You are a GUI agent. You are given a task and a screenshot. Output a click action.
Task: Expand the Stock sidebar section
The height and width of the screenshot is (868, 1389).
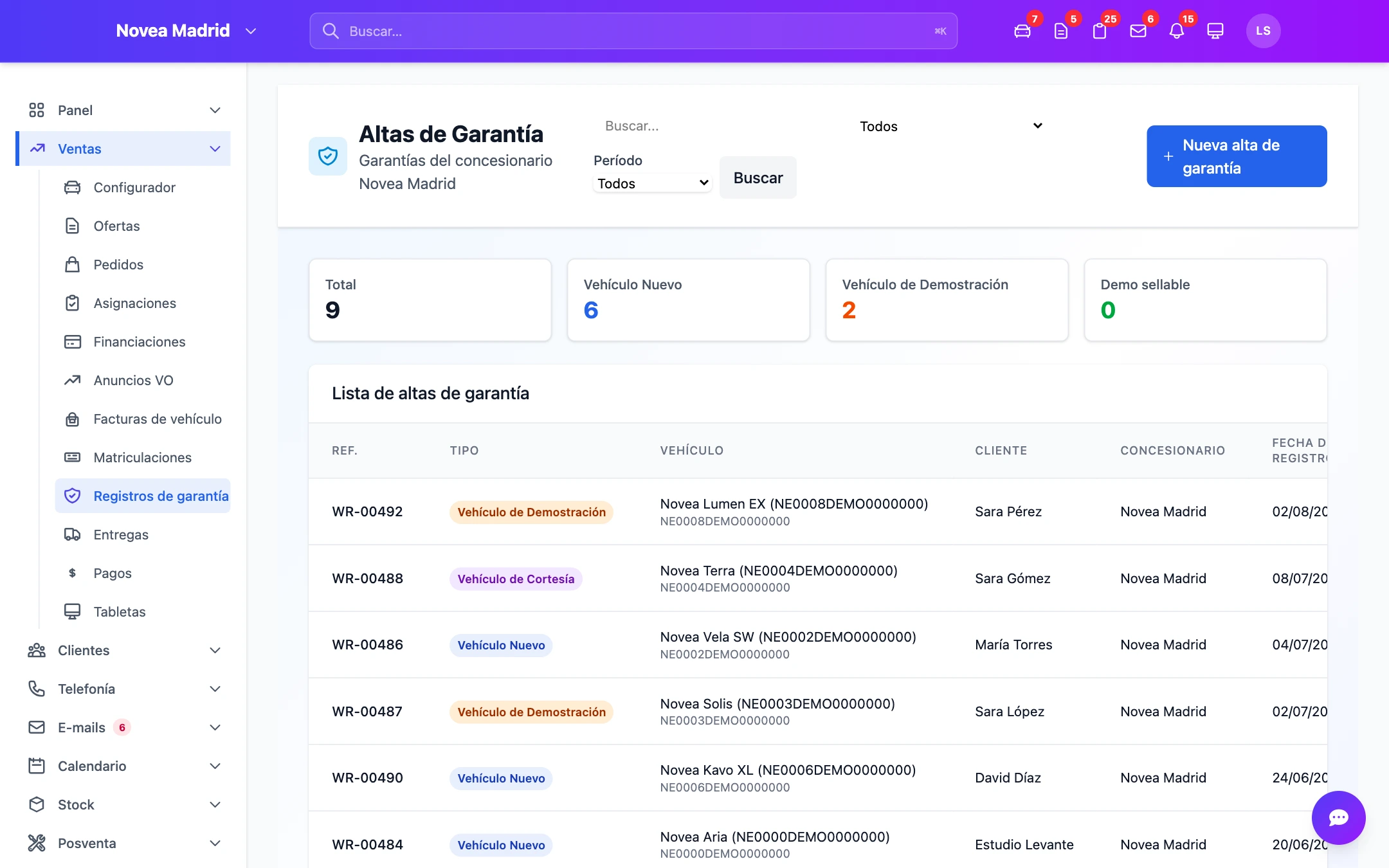[215, 804]
